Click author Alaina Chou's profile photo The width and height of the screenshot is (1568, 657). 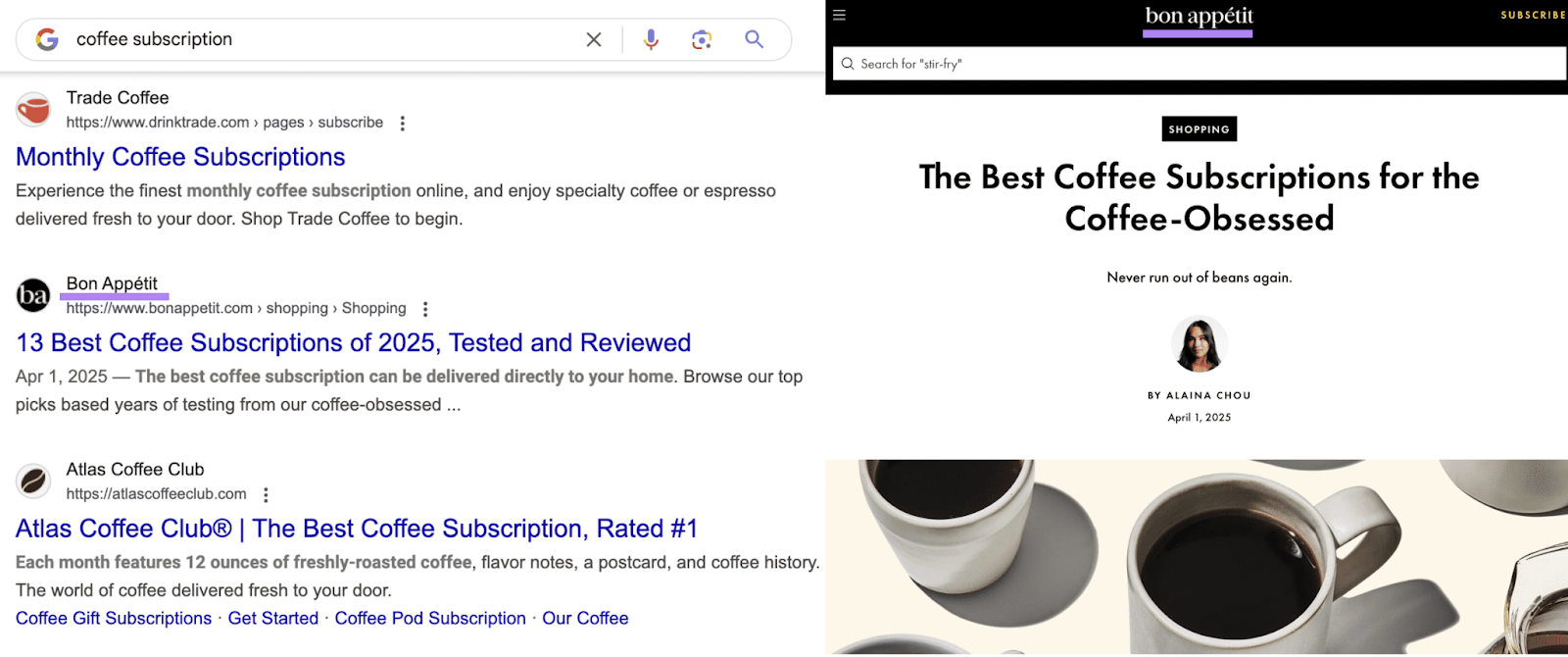pyautogui.click(x=1199, y=344)
